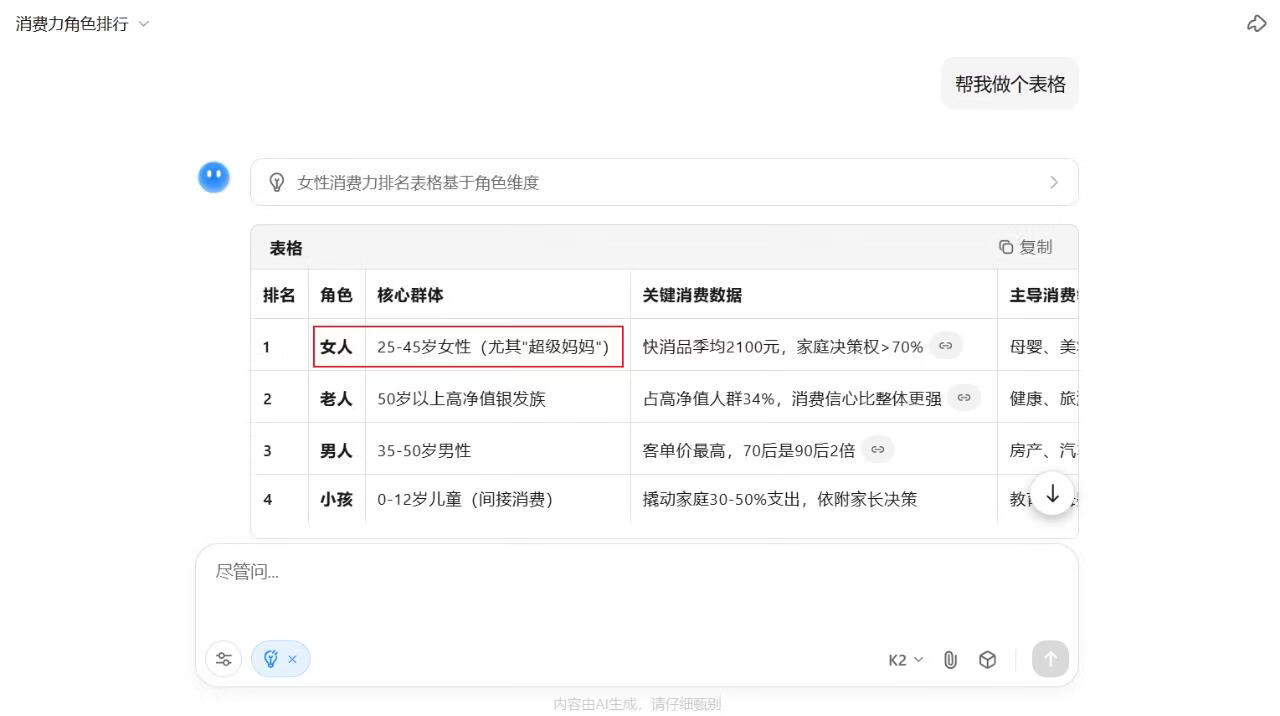The image size is (1280, 716).
Task: Click the box-shaped plugin icon near K2
Action: tap(987, 659)
